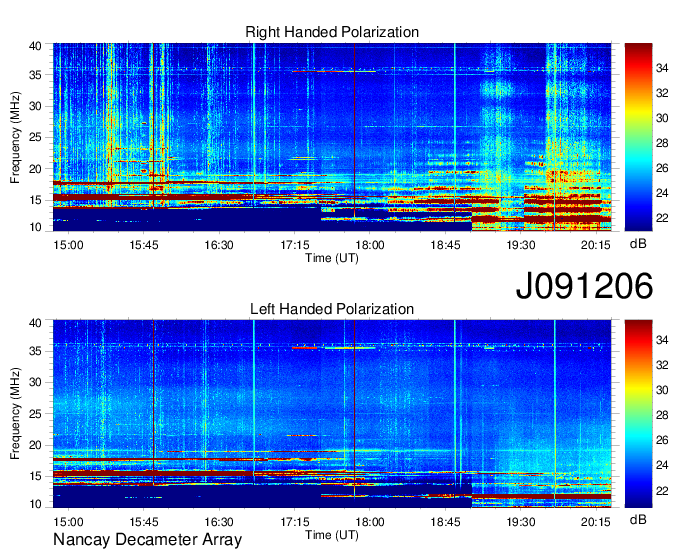This screenshot has height=552, width=680.
Task: Click the 25 MHz tick in the top plot
Action: (x=35, y=137)
